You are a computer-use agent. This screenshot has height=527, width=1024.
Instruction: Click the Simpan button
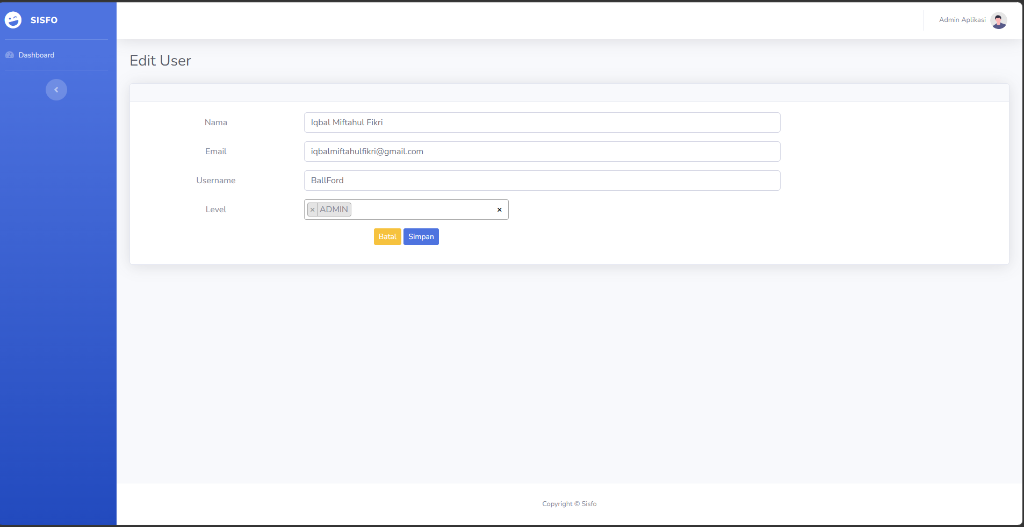tap(421, 236)
